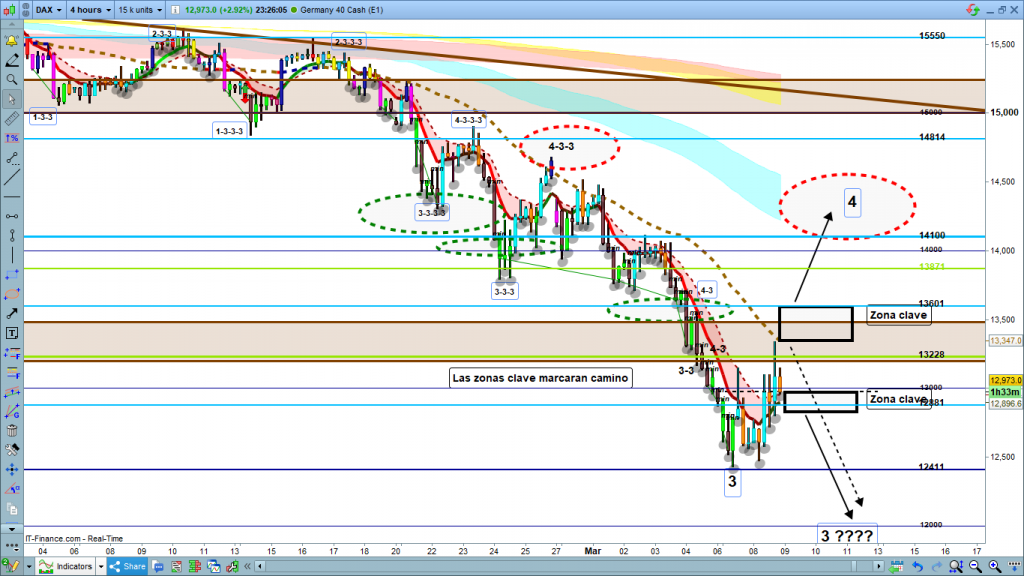
Task: Select the arrow cursor tool
Action: click(12, 99)
